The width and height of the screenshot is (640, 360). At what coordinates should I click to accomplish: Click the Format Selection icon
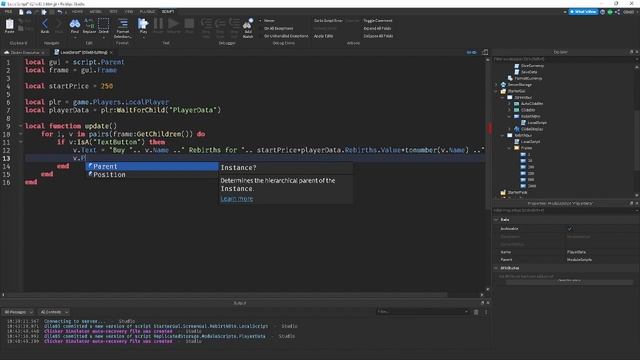(123, 24)
